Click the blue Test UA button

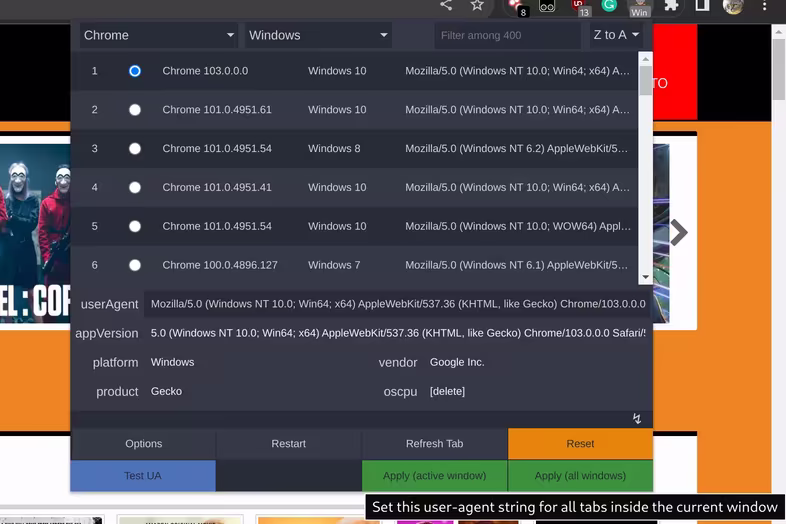click(x=143, y=475)
